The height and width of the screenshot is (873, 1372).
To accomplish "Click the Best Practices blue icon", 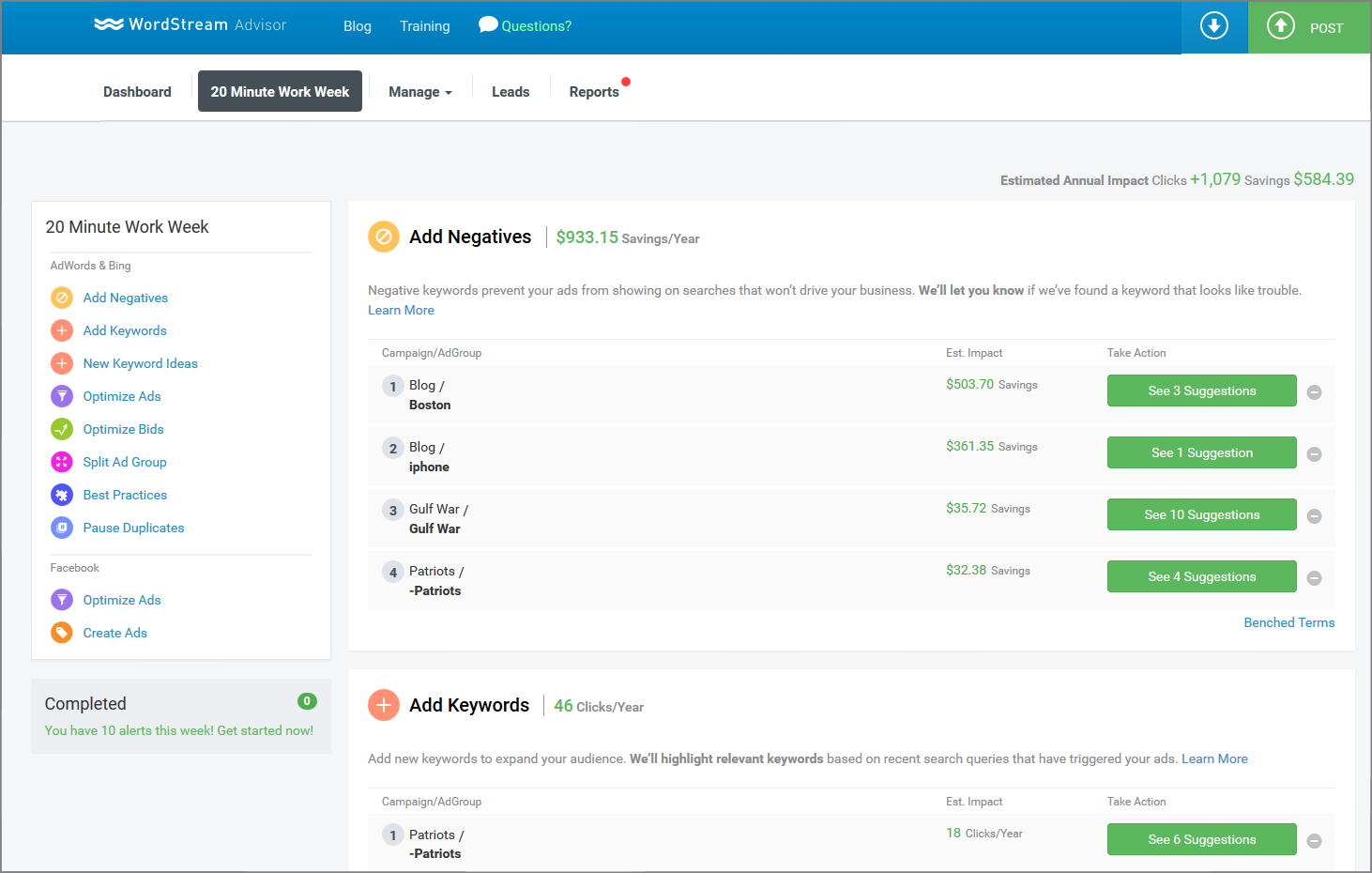I will tap(62, 495).
